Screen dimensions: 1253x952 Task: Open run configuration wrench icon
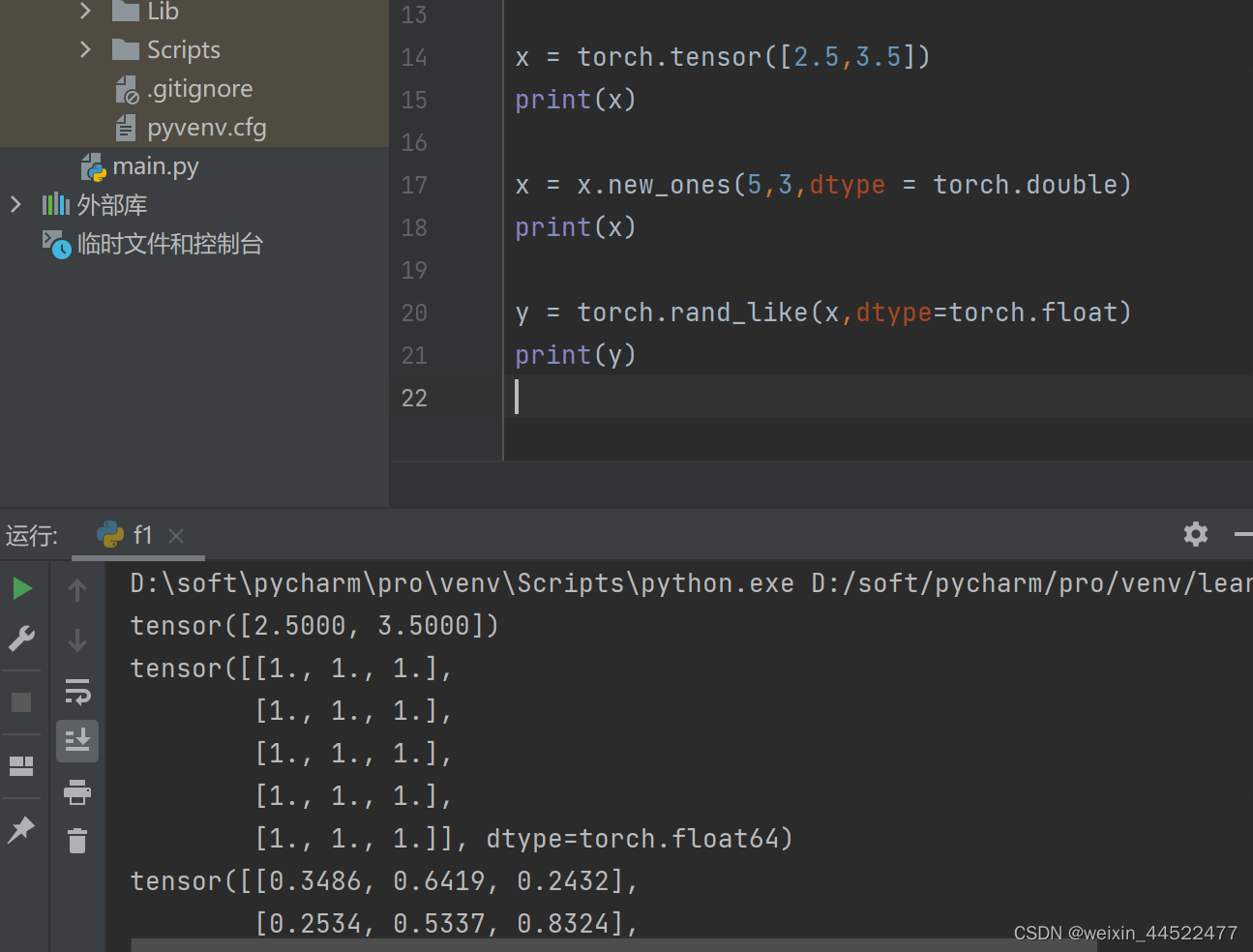tap(21, 639)
